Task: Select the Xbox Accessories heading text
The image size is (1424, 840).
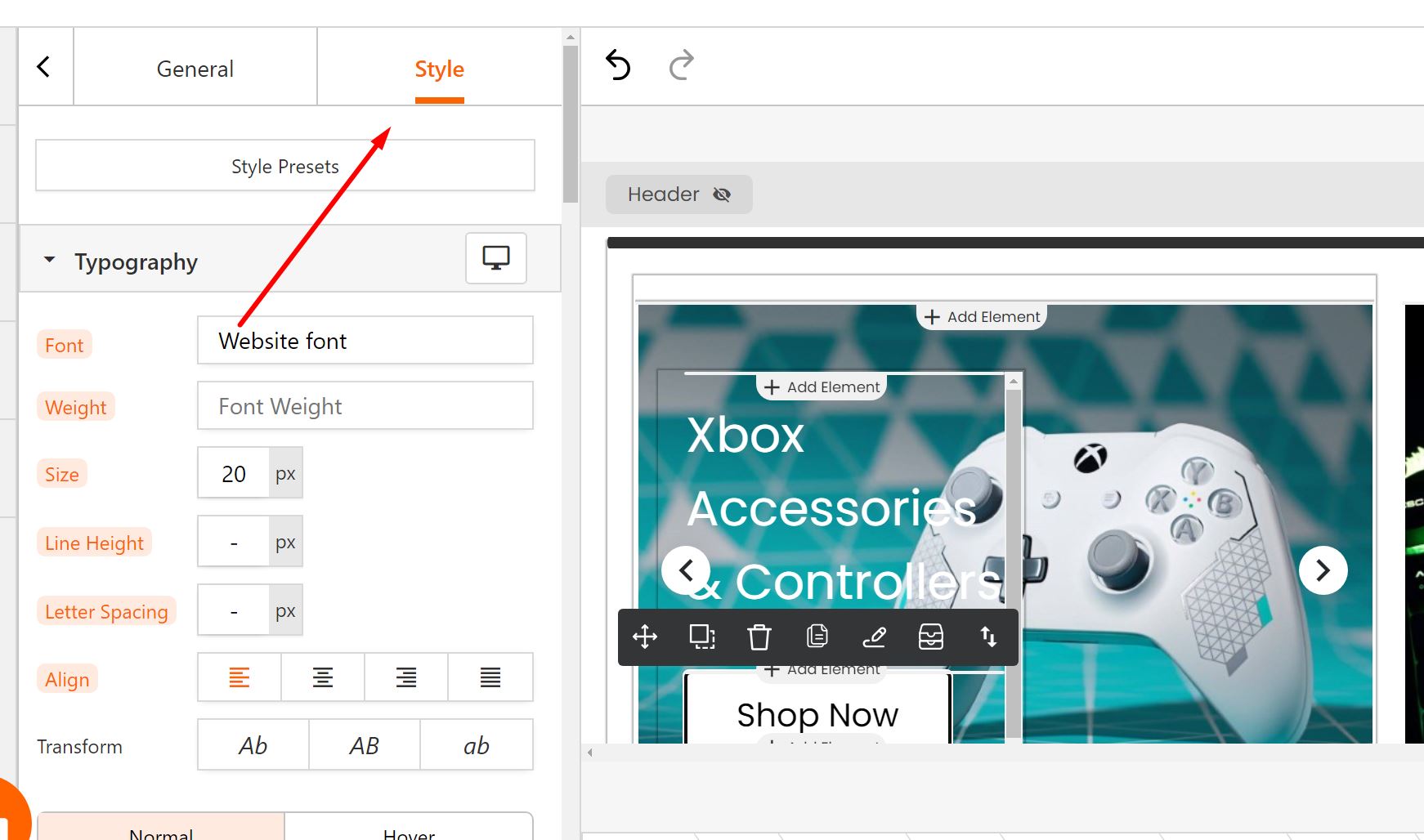Action: coord(842,508)
